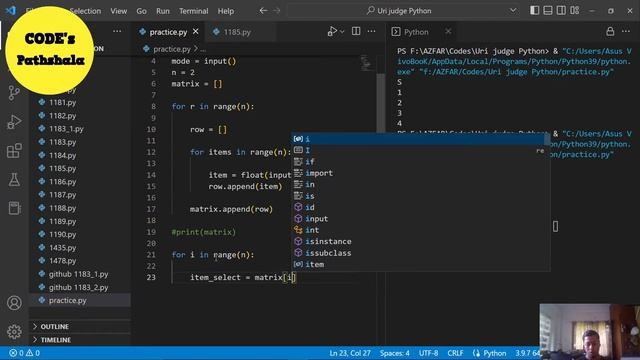
Task: Open Testing flask view
Action: [x=14, y=179]
